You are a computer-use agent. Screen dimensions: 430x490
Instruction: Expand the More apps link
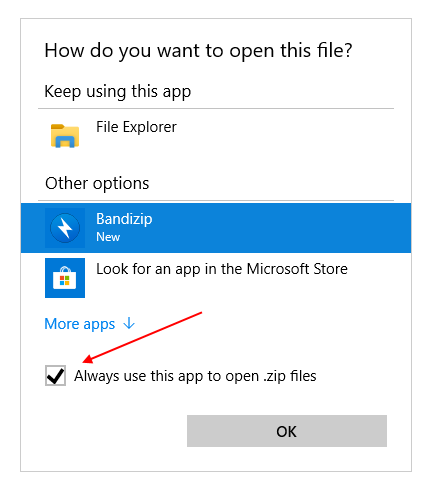(80, 324)
